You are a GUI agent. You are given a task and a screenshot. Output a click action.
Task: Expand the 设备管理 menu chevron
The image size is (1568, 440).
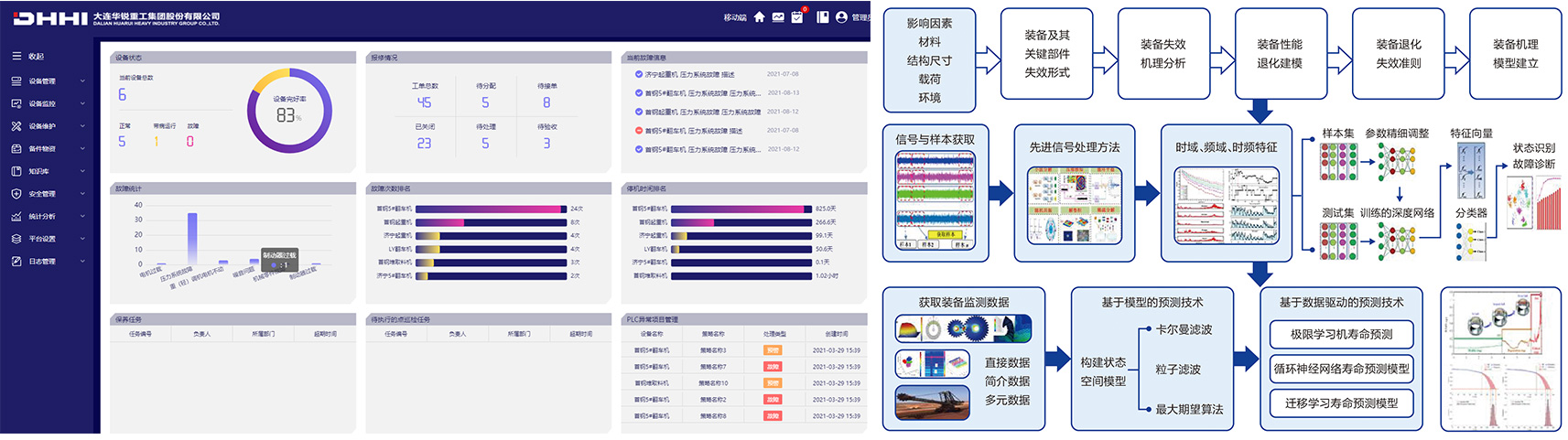point(82,81)
